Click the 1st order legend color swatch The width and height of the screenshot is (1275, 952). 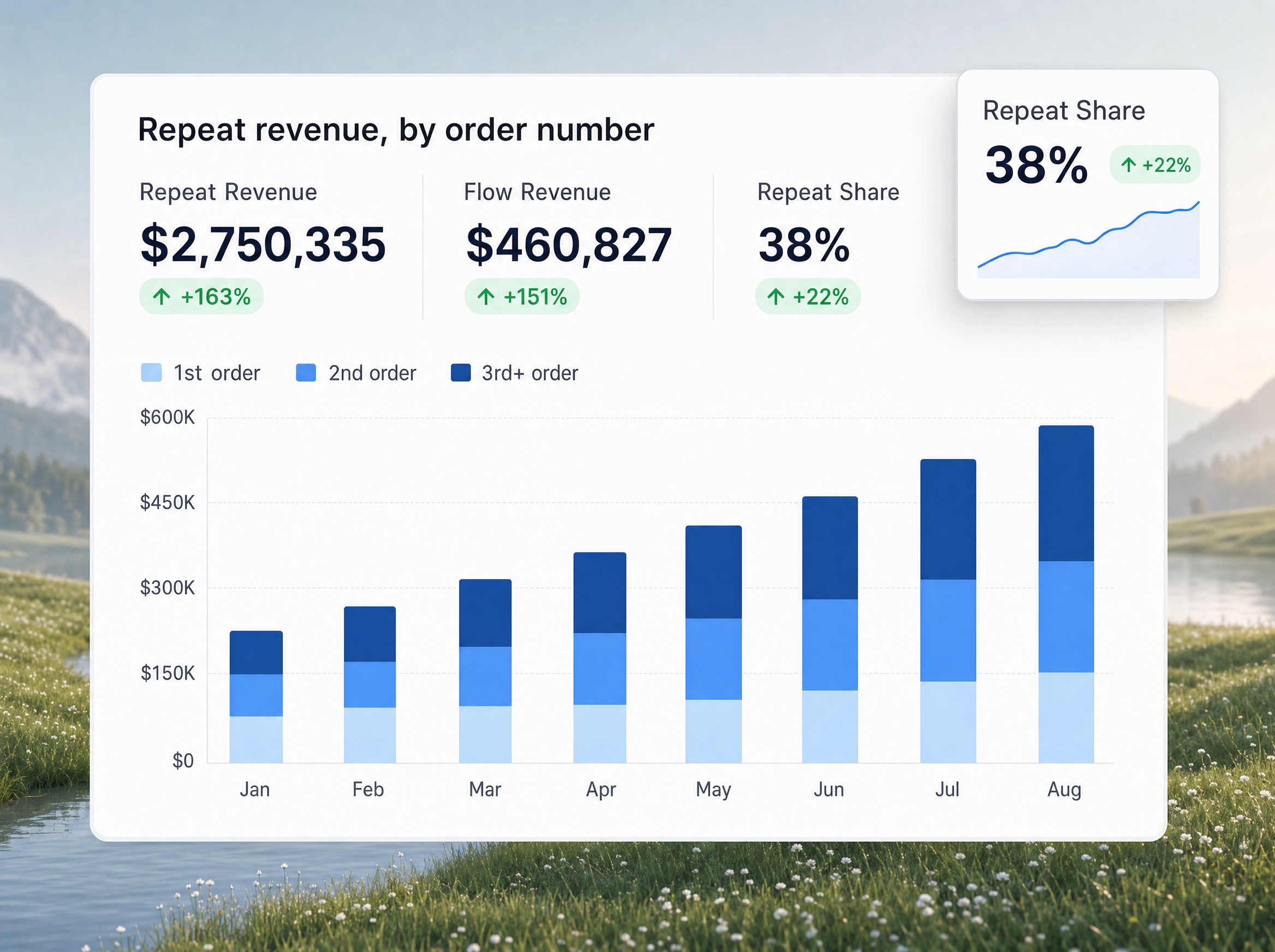click(x=152, y=372)
